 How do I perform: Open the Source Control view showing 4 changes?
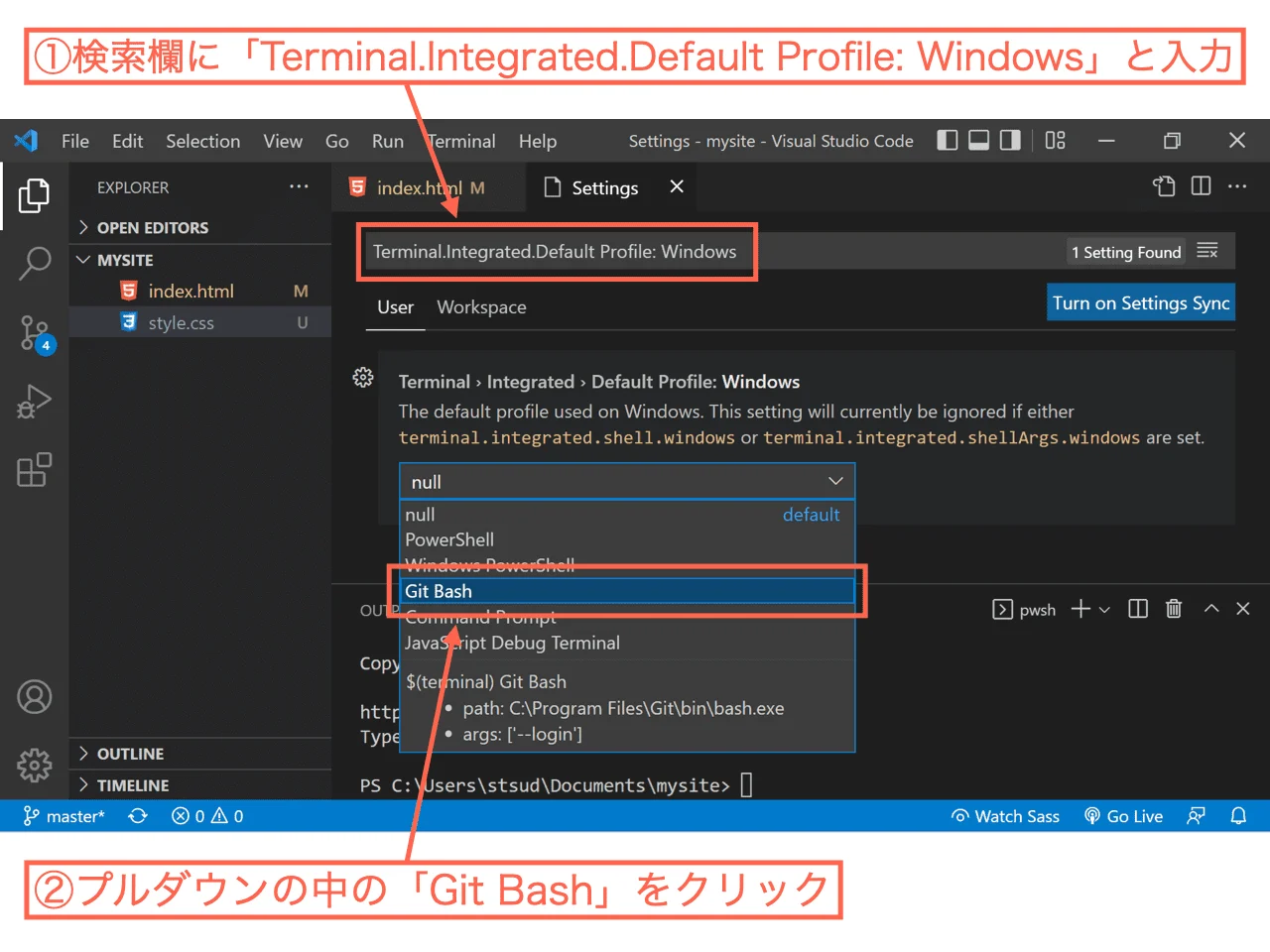[35, 333]
